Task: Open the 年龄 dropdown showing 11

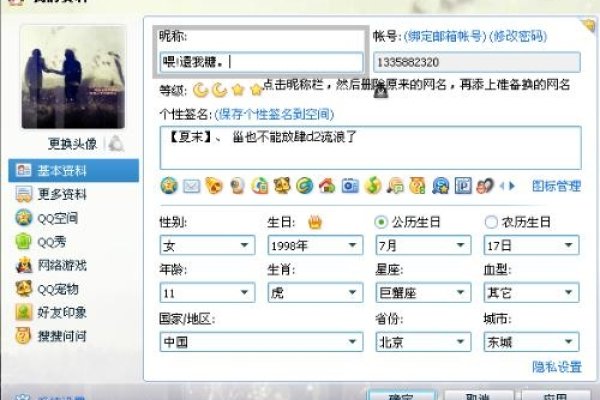Action: pos(207,293)
